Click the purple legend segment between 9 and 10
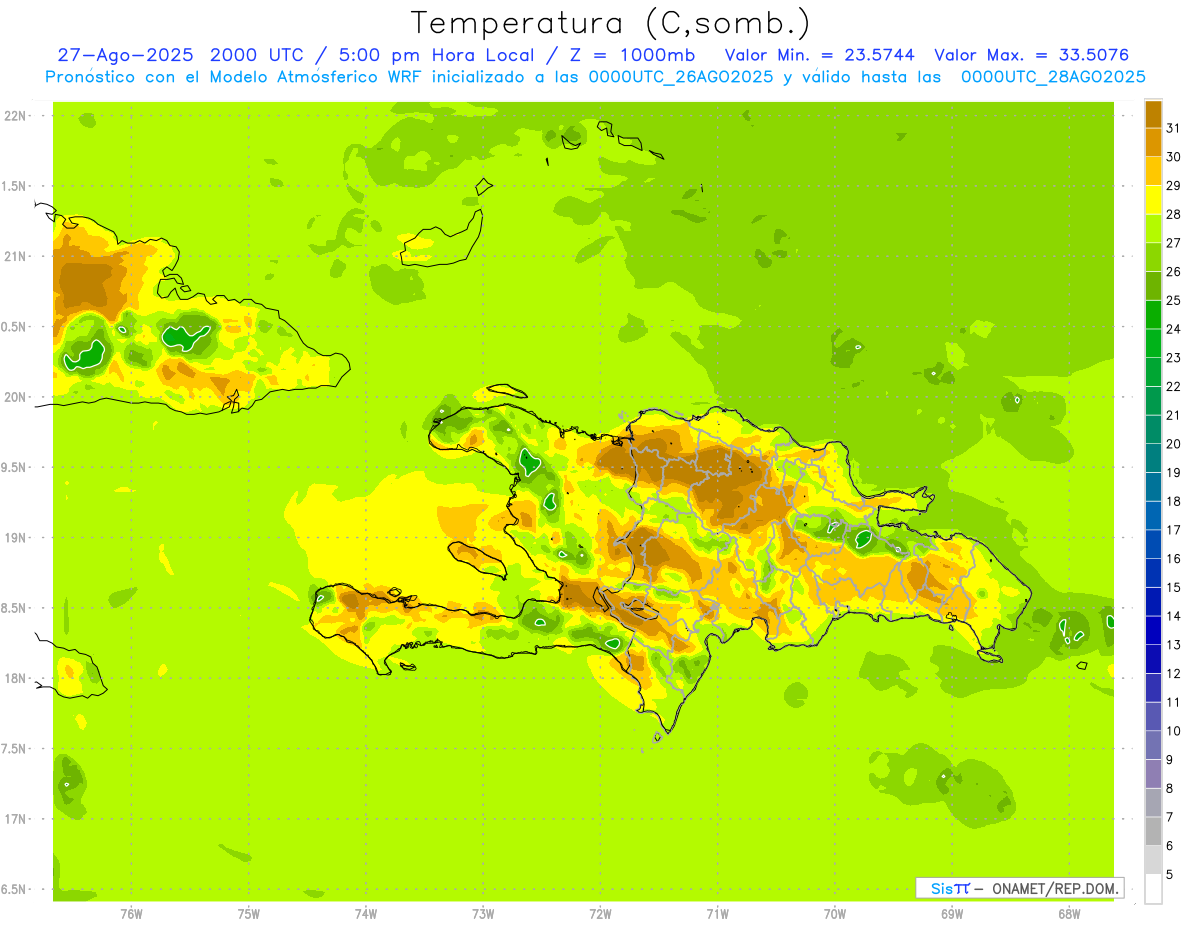The width and height of the screenshot is (1200, 927). pyautogui.click(x=1153, y=745)
